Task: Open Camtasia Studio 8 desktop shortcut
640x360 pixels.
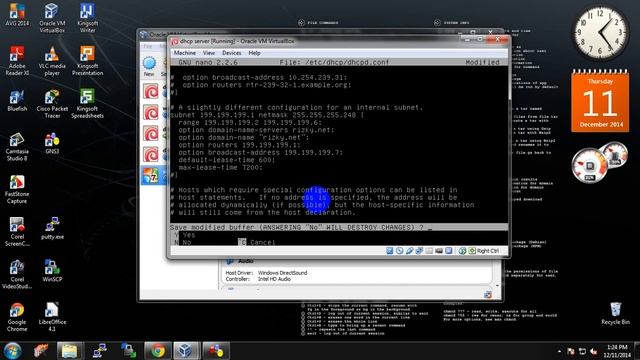Action: point(17,147)
